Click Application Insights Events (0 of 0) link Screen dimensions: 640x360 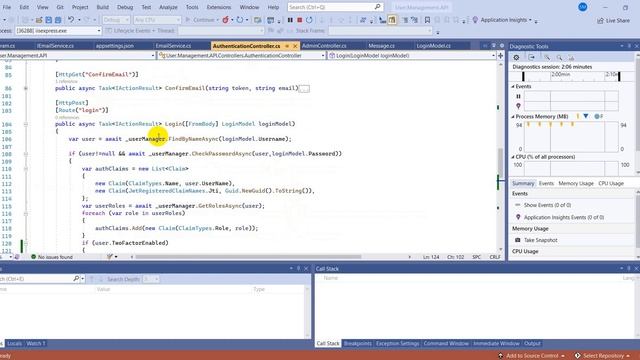564,218
